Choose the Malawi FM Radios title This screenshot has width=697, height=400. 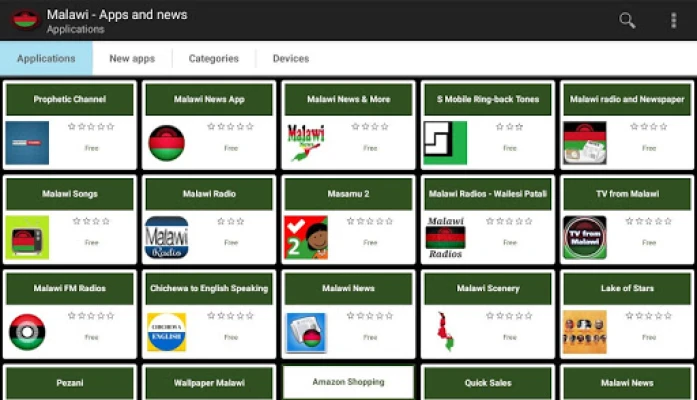tap(70, 289)
